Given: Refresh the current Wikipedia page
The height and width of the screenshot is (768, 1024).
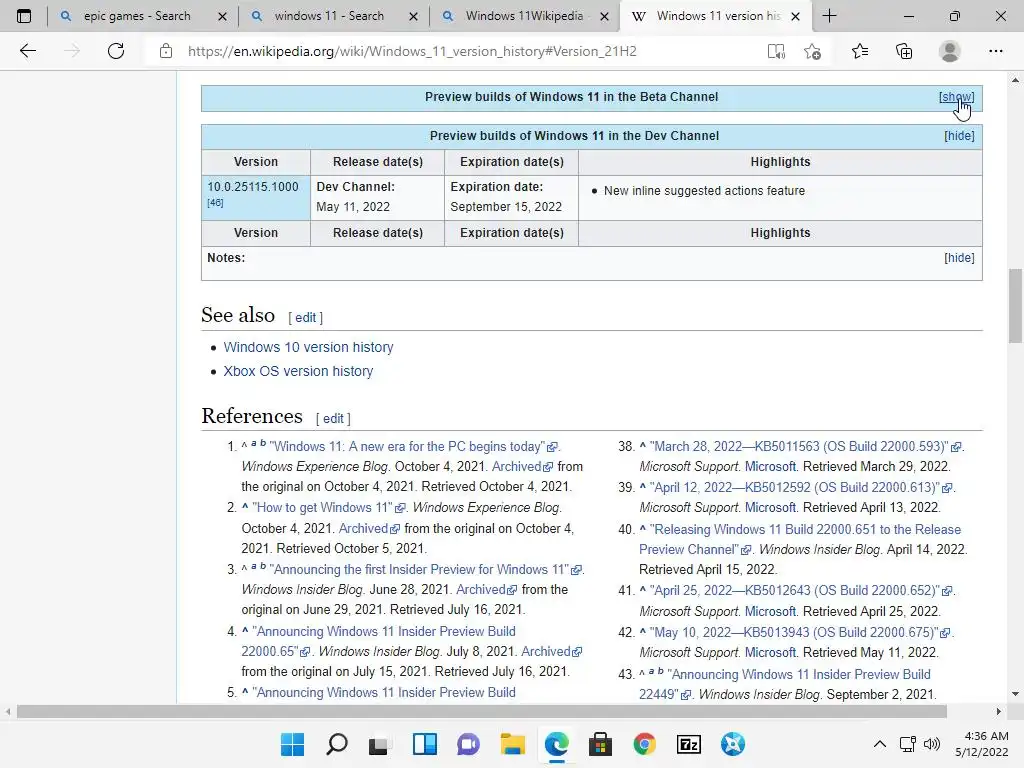Looking at the screenshot, I should pyautogui.click(x=116, y=51).
